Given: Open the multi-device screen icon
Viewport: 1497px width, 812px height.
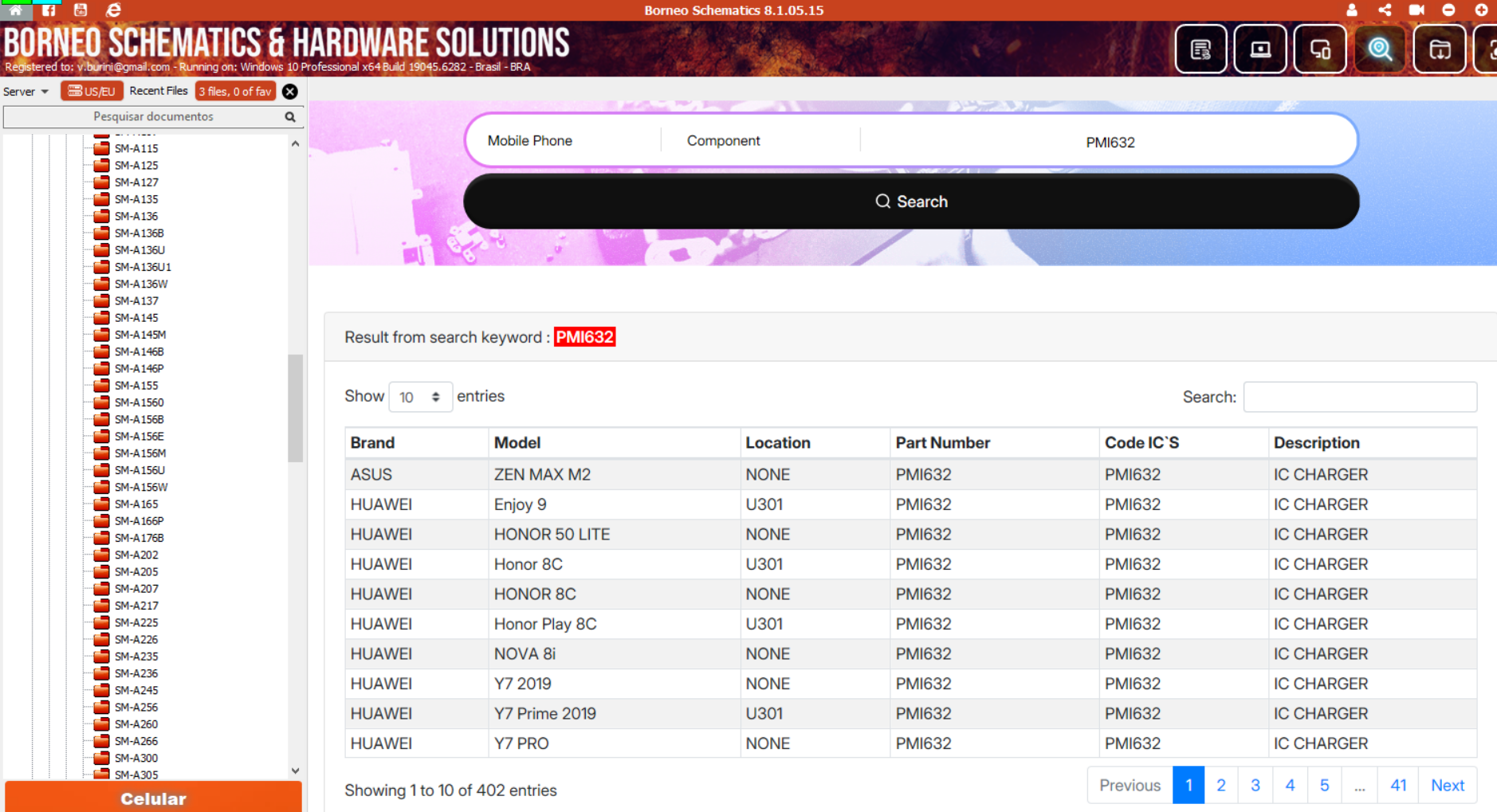Looking at the screenshot, I should pyautogui.click(x=1320, y=49).
